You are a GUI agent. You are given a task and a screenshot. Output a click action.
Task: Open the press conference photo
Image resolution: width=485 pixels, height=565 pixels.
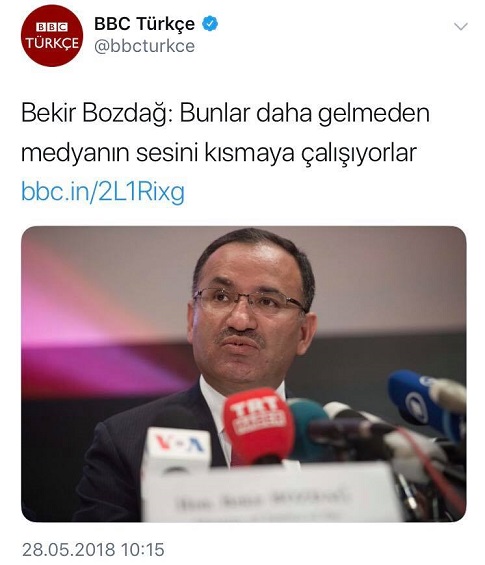244,374
